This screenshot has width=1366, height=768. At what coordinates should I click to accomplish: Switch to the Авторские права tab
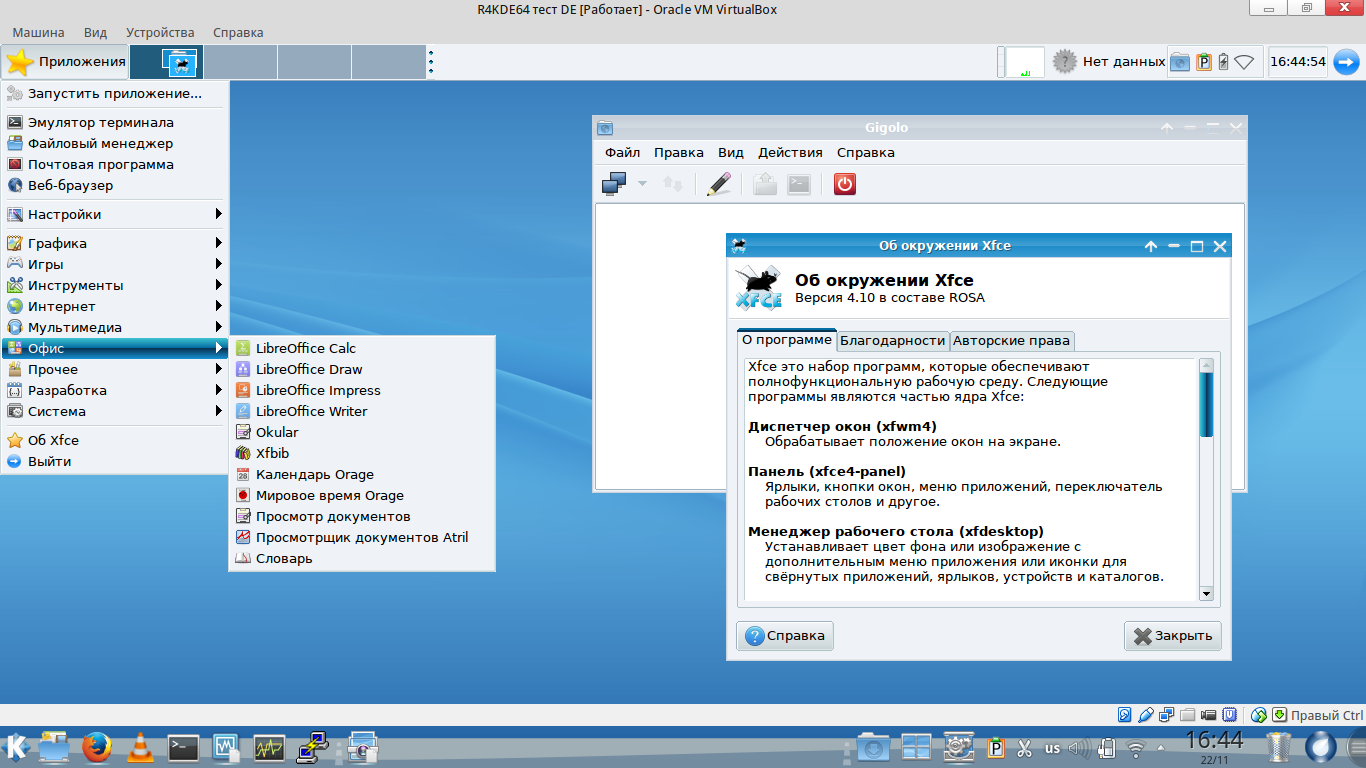pyautogui.click(x=1012, y=340)
